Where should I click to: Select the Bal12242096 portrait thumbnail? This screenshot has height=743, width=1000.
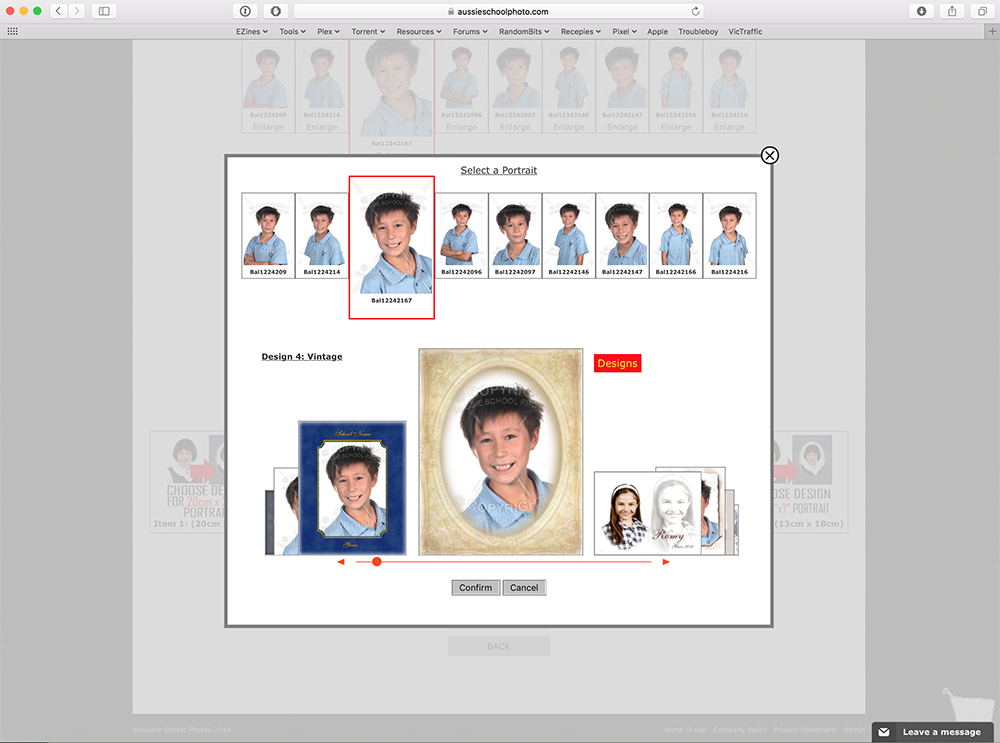tap(461, 234)
